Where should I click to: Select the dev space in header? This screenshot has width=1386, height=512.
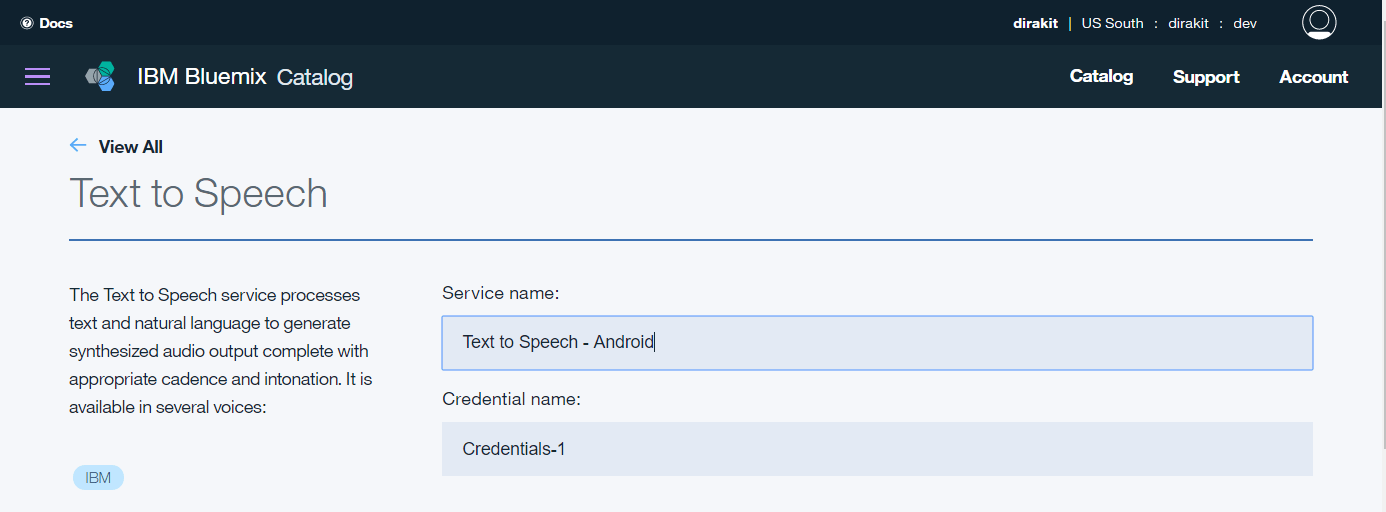tap(1245, 23)
